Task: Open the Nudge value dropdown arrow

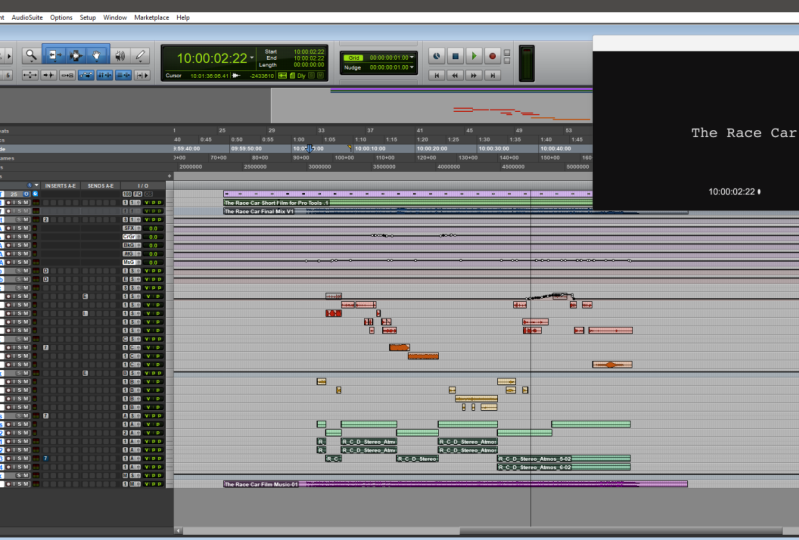Action: 412,67
